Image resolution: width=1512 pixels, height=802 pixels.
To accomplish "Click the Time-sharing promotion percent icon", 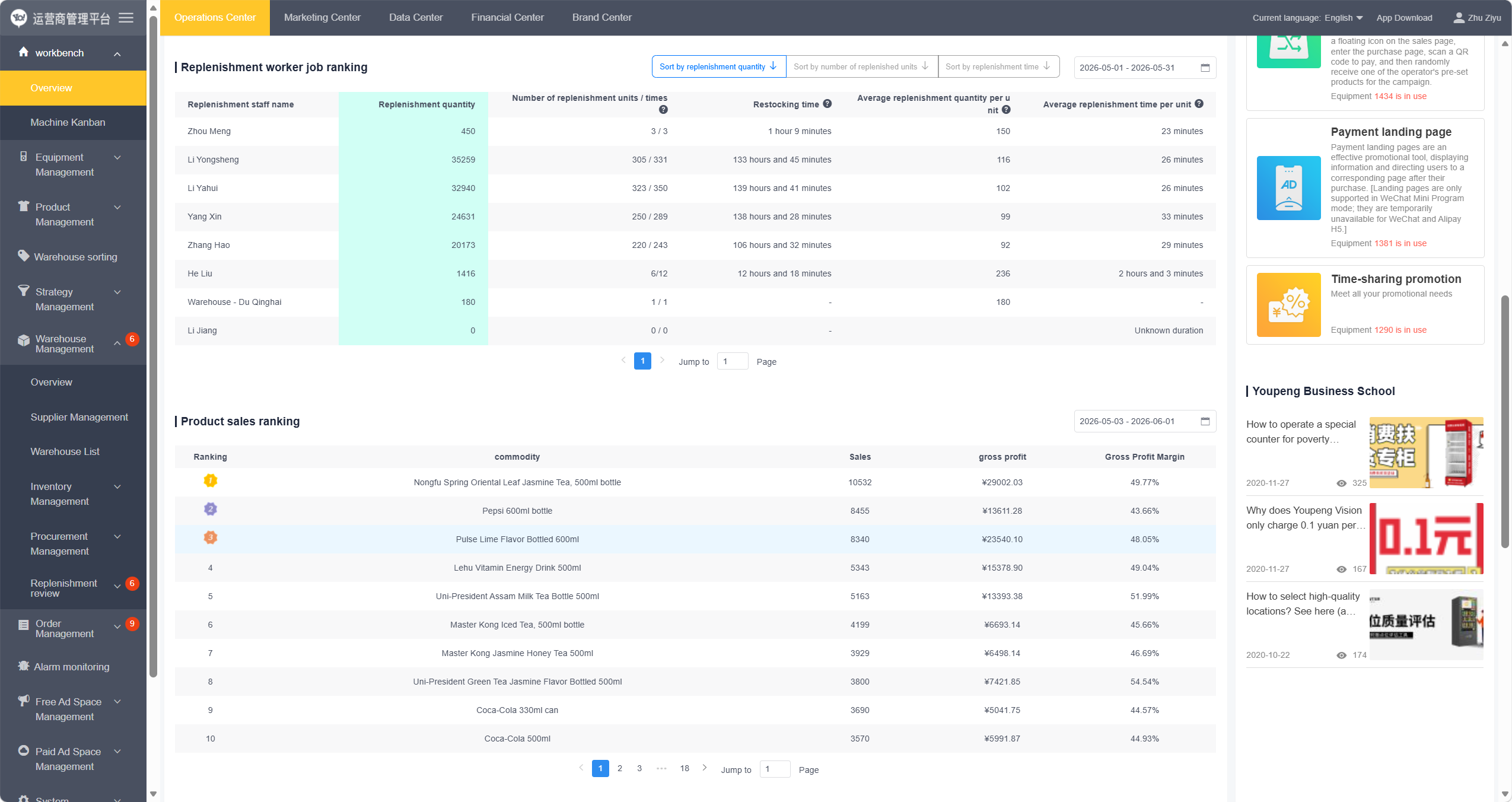I will 1288,305.
